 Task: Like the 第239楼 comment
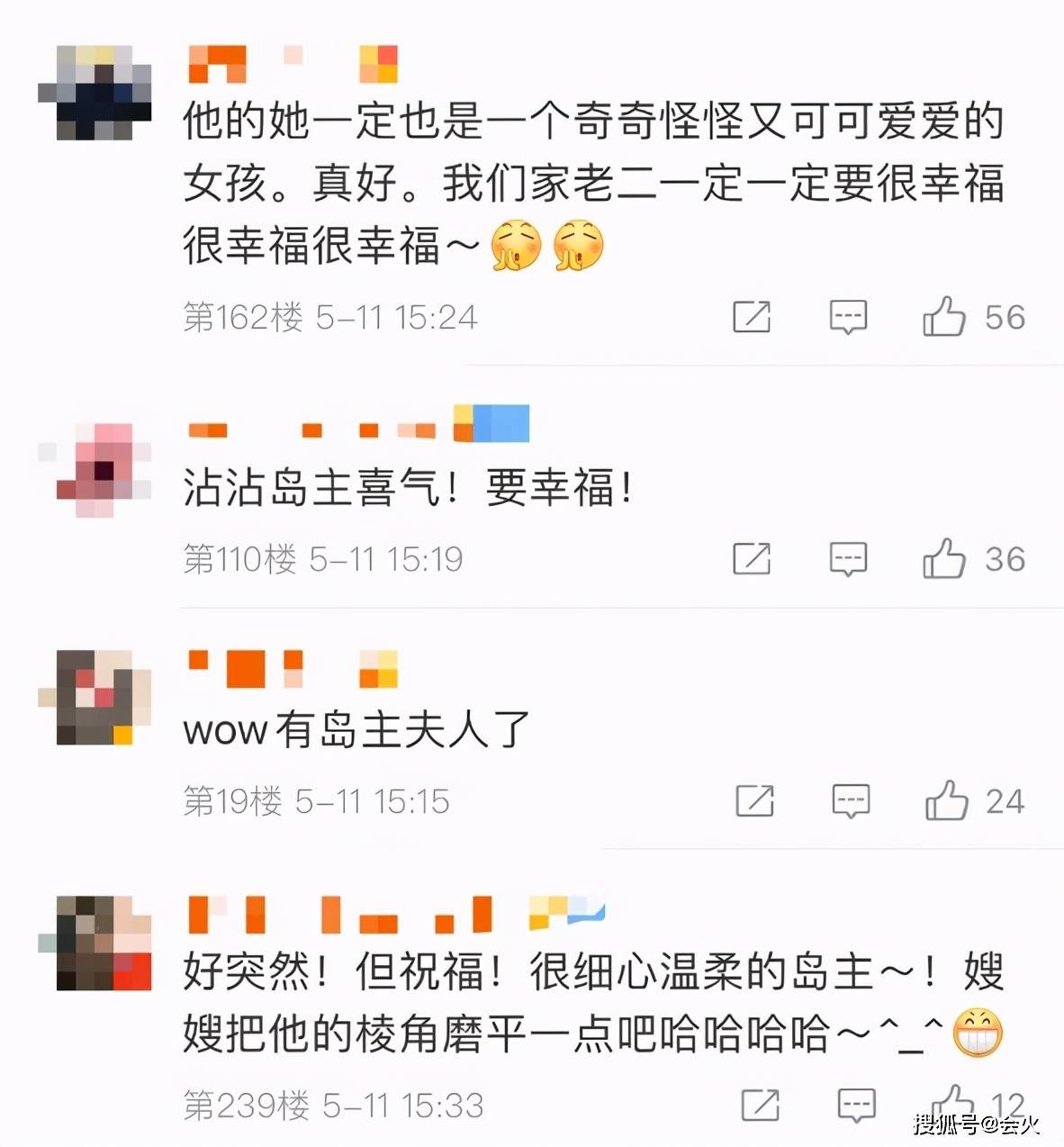coord(952,1104)
